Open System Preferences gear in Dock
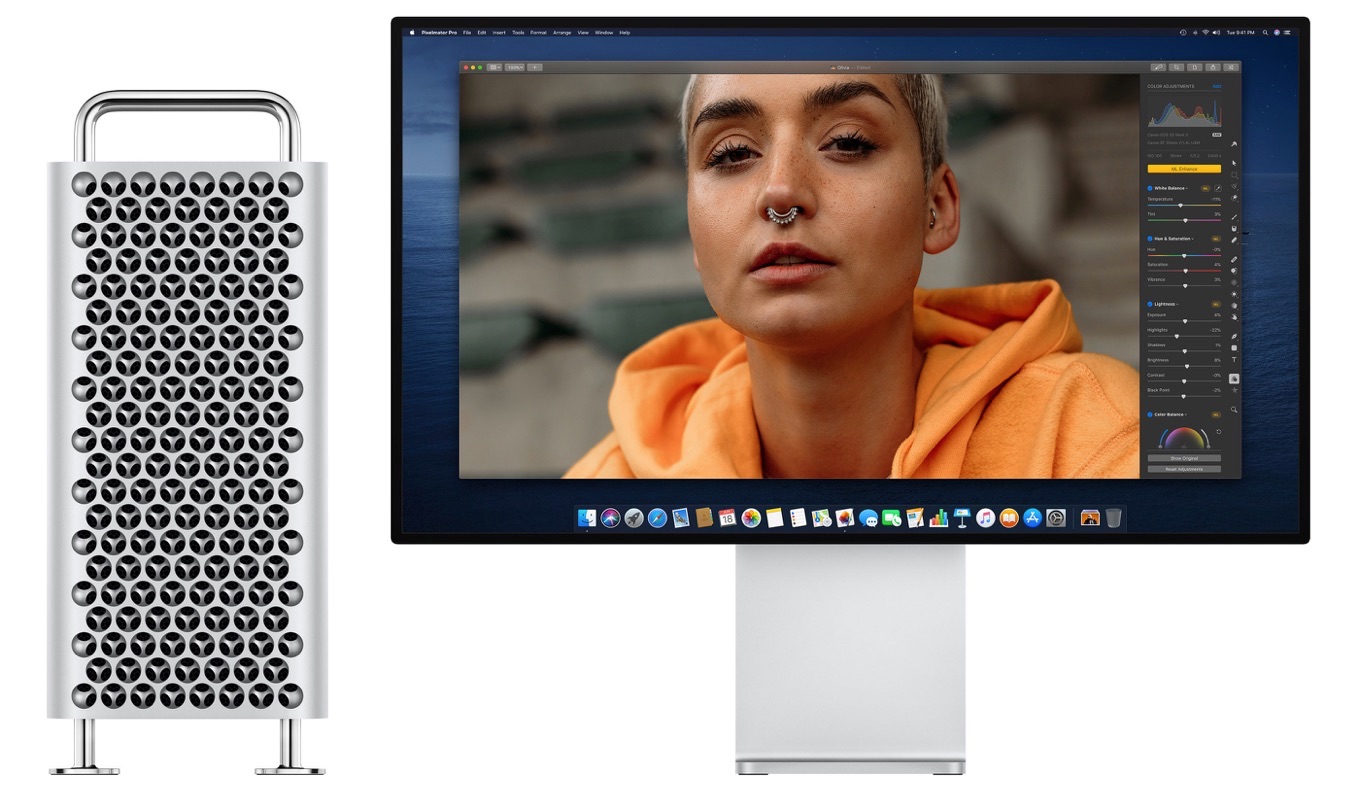Viewport: 1360px width, 796px height. coord(1056,518)
